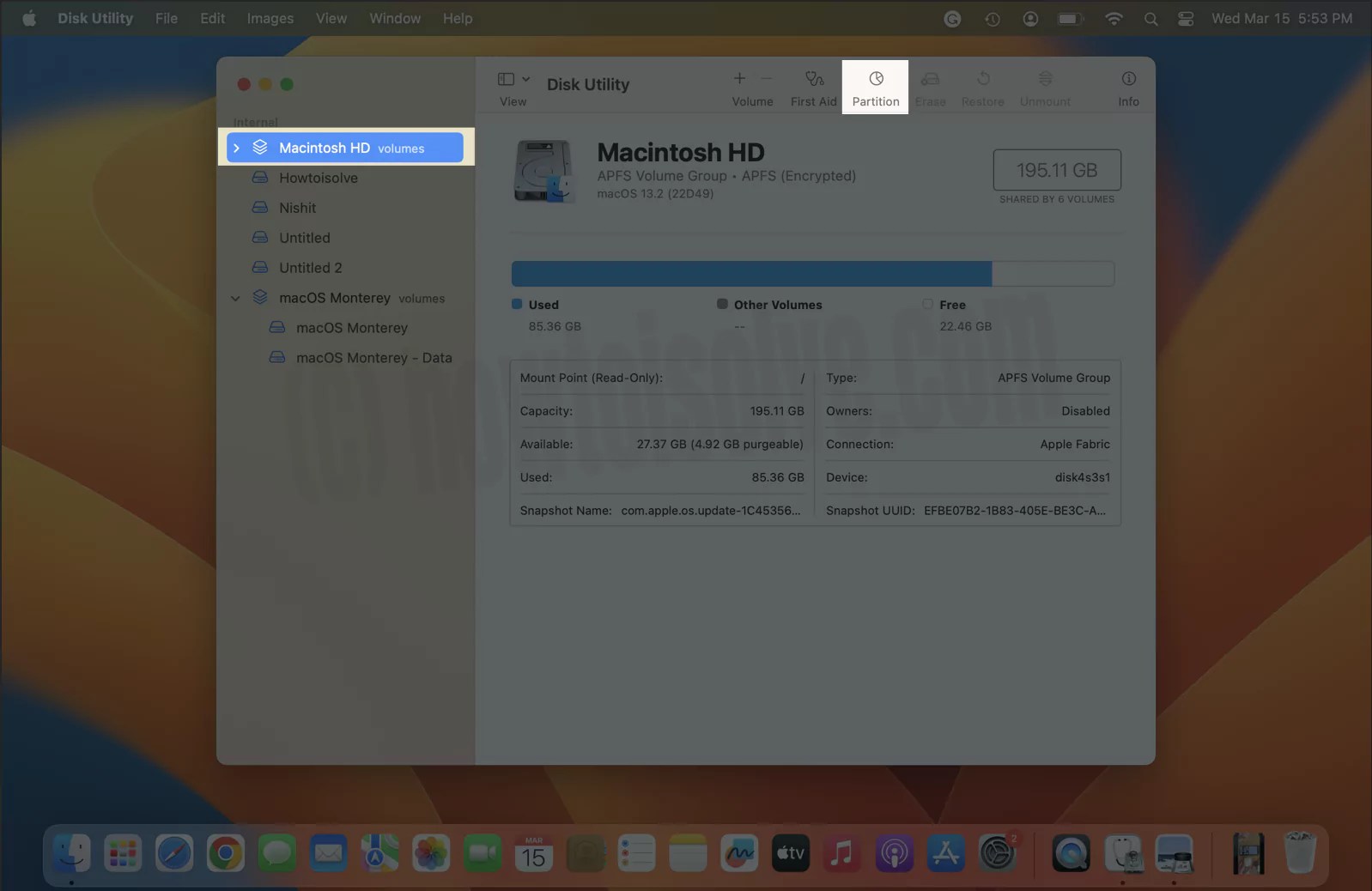
Task: Open Mail from the Dock
Action: (329, 853)
